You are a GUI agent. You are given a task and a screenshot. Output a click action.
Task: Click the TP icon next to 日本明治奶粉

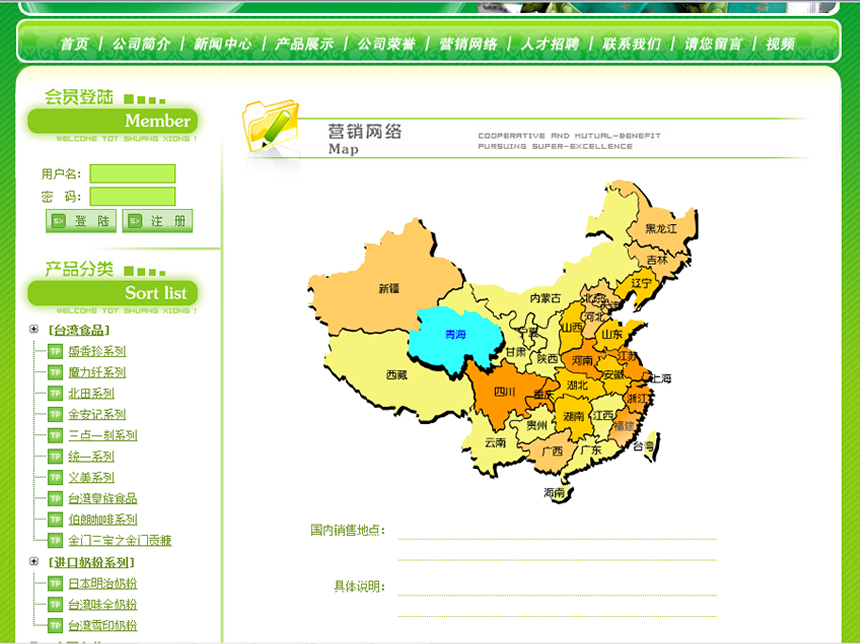click(x=56, y=583)
